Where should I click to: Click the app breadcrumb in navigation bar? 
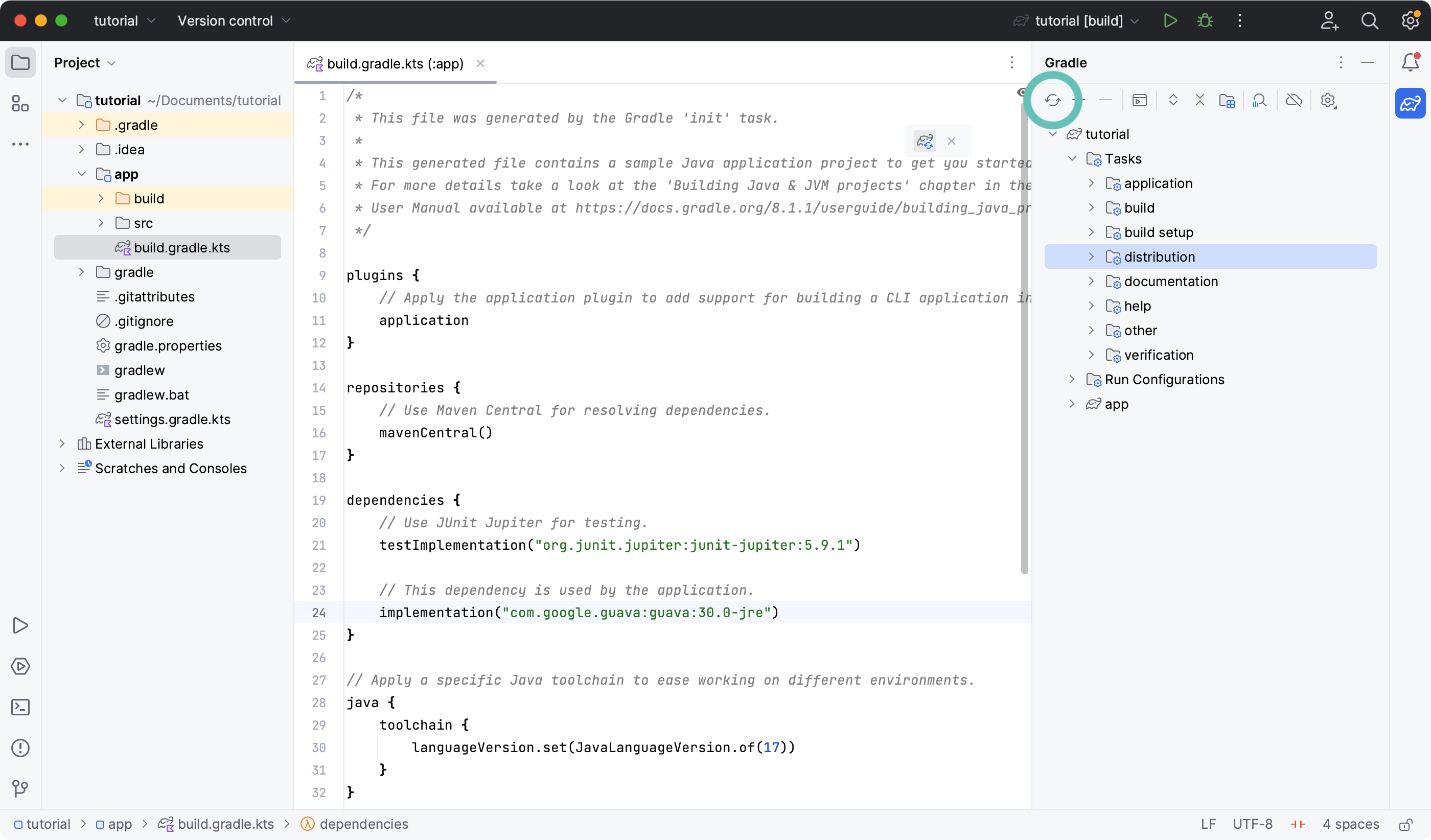click(x=113, y=824)
